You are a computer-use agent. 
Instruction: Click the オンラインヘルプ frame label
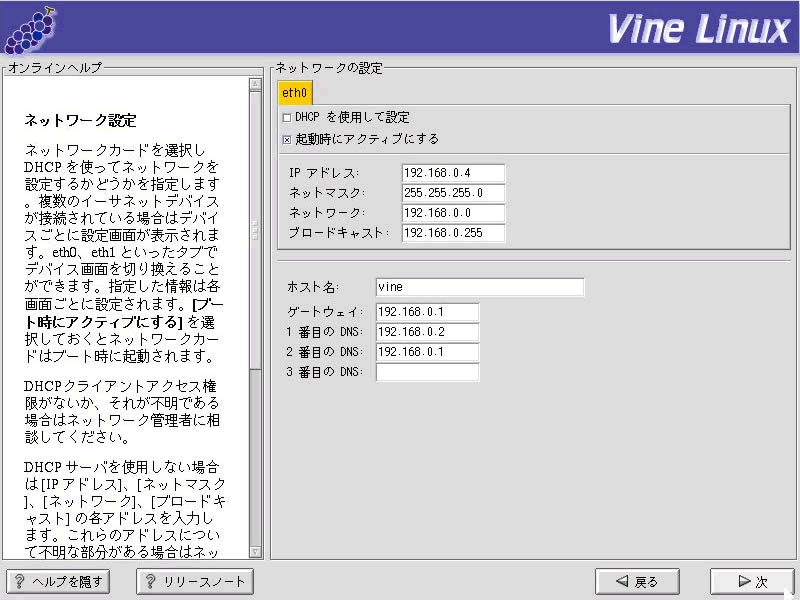[55, 68]
